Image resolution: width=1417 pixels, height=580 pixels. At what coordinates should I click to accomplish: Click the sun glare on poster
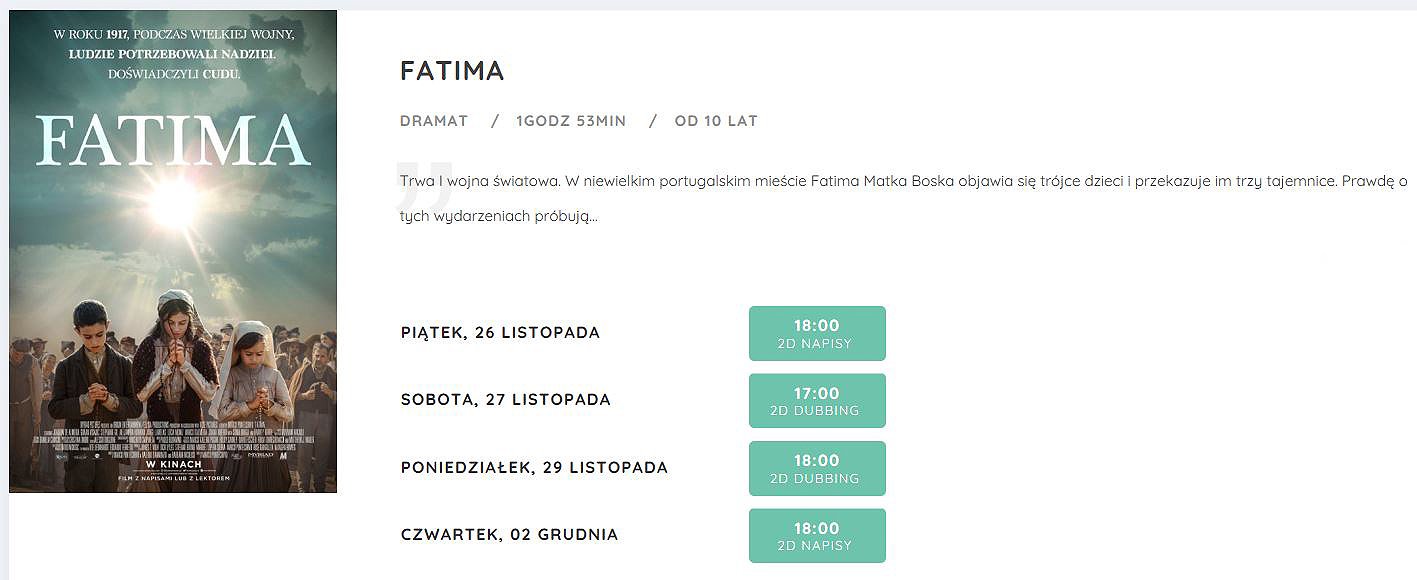pos(173,202)
